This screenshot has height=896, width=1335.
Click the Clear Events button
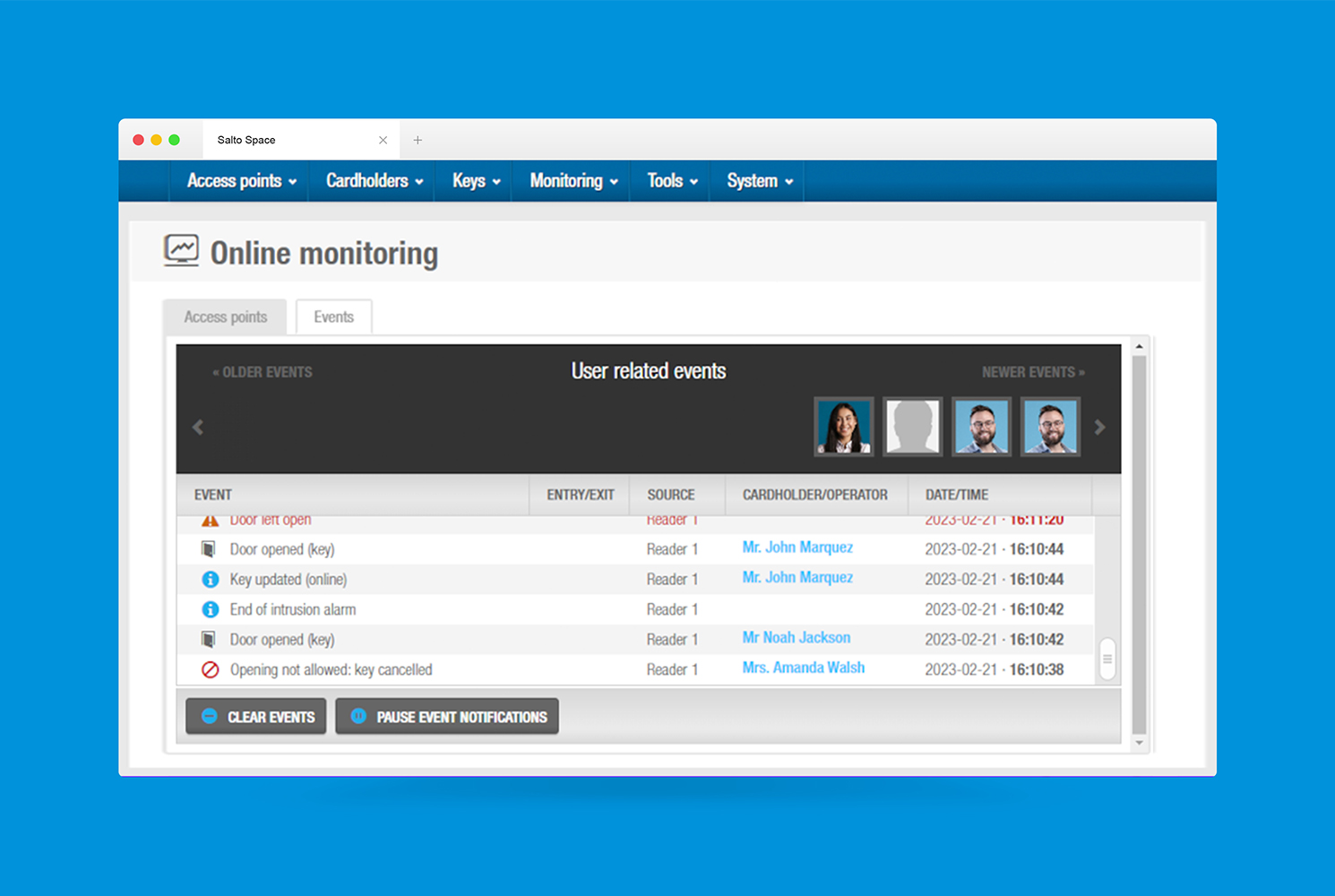(x=256, y=717)
